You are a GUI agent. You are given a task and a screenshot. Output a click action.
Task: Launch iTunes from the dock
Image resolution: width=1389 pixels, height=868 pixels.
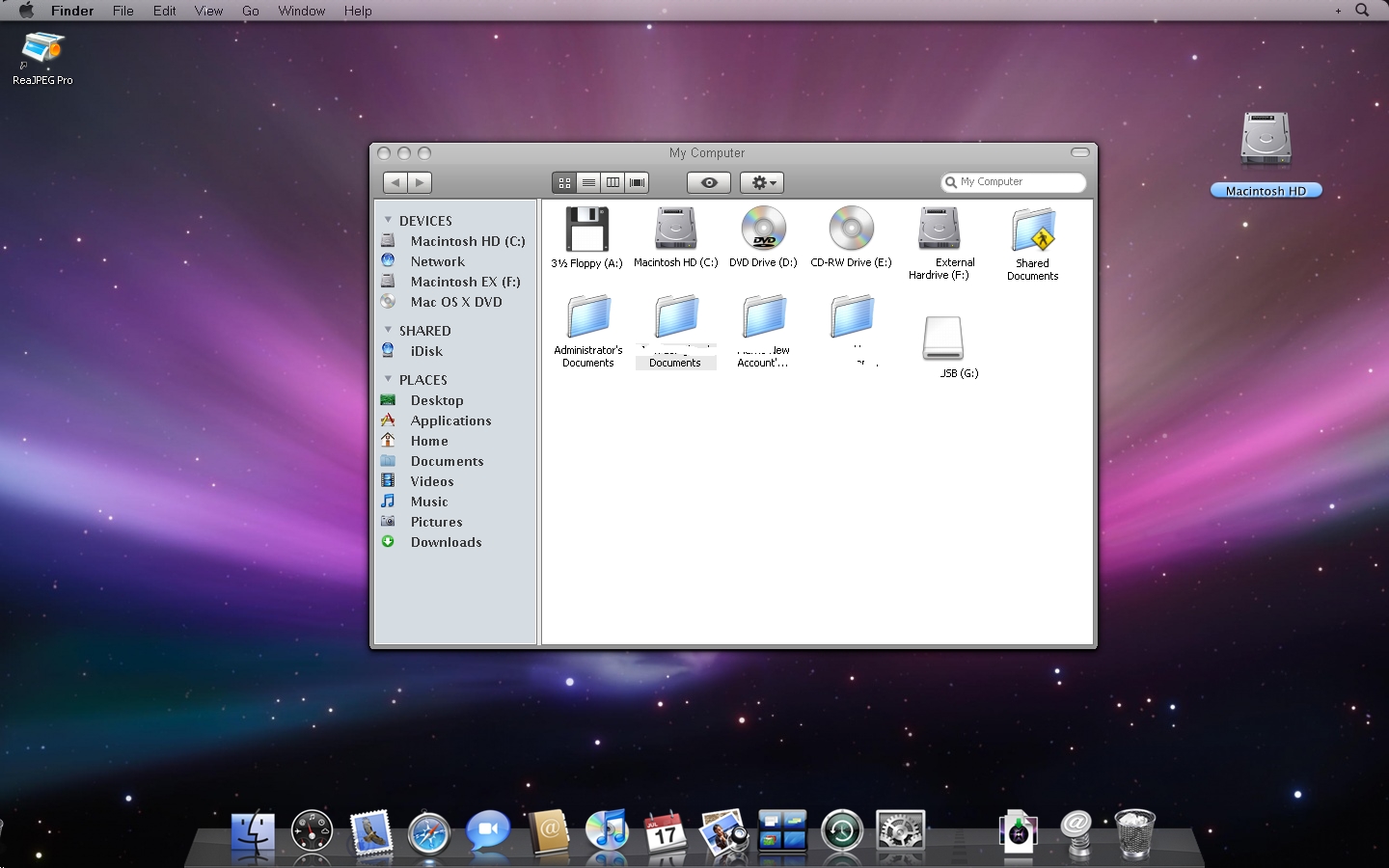pos(607,831)
